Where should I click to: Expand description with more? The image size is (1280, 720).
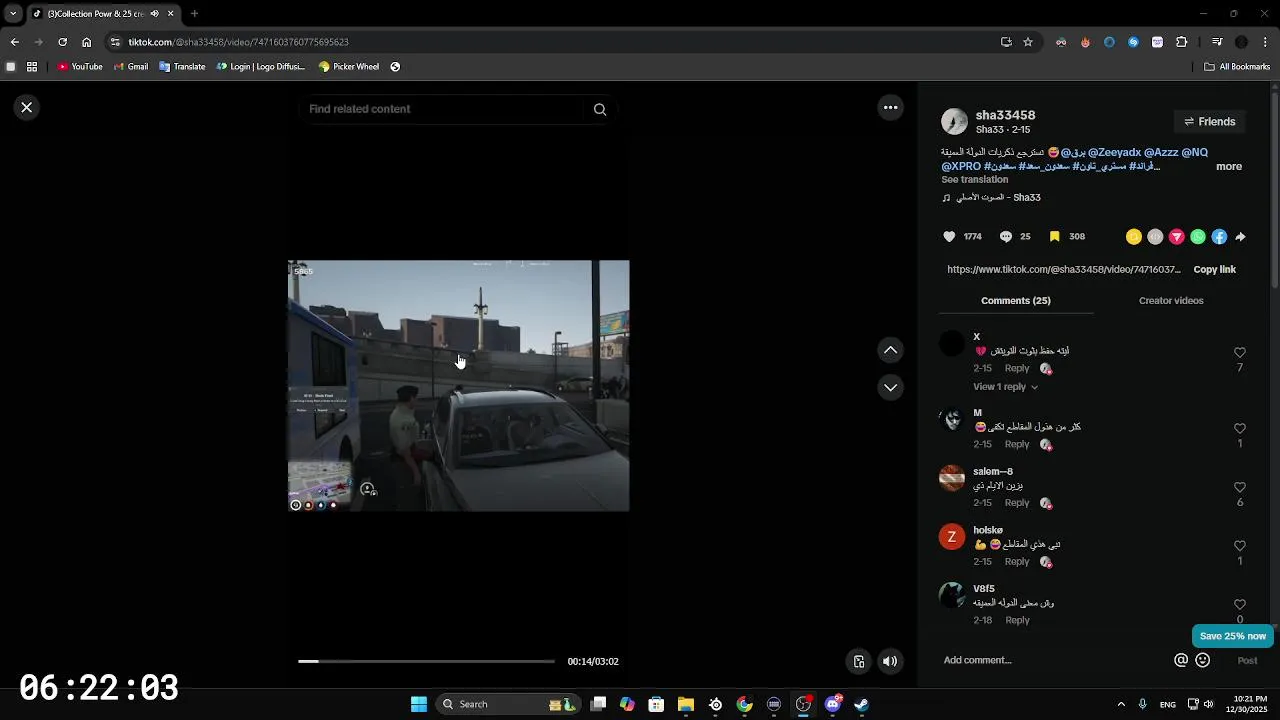pyautogui.click(x=1229, y=167)
